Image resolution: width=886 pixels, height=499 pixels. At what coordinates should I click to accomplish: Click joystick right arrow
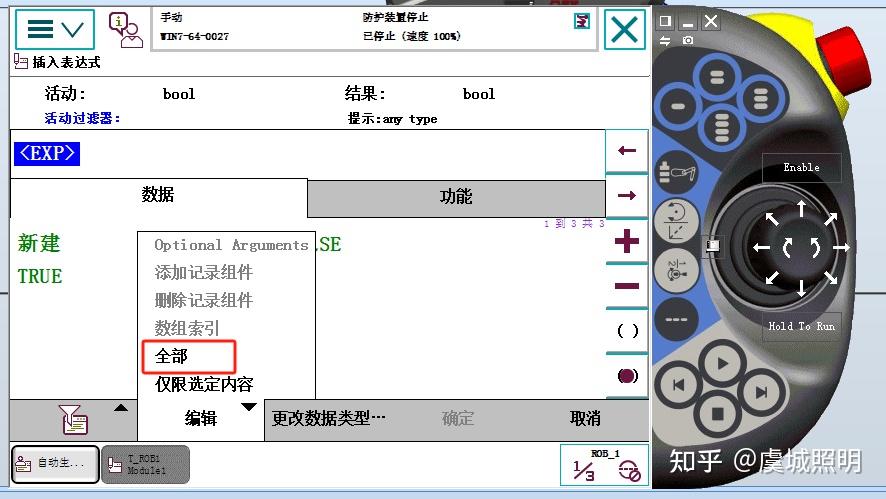[x=841, y=248]
